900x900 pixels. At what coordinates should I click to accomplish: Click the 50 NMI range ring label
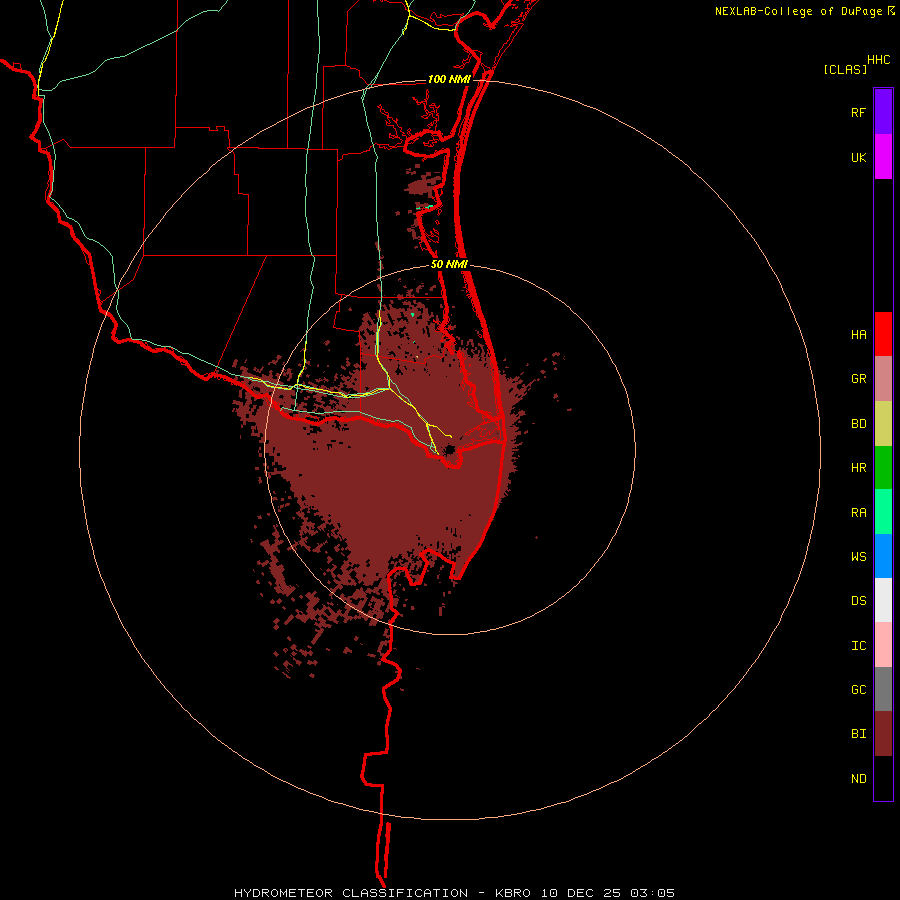(449, 264)
